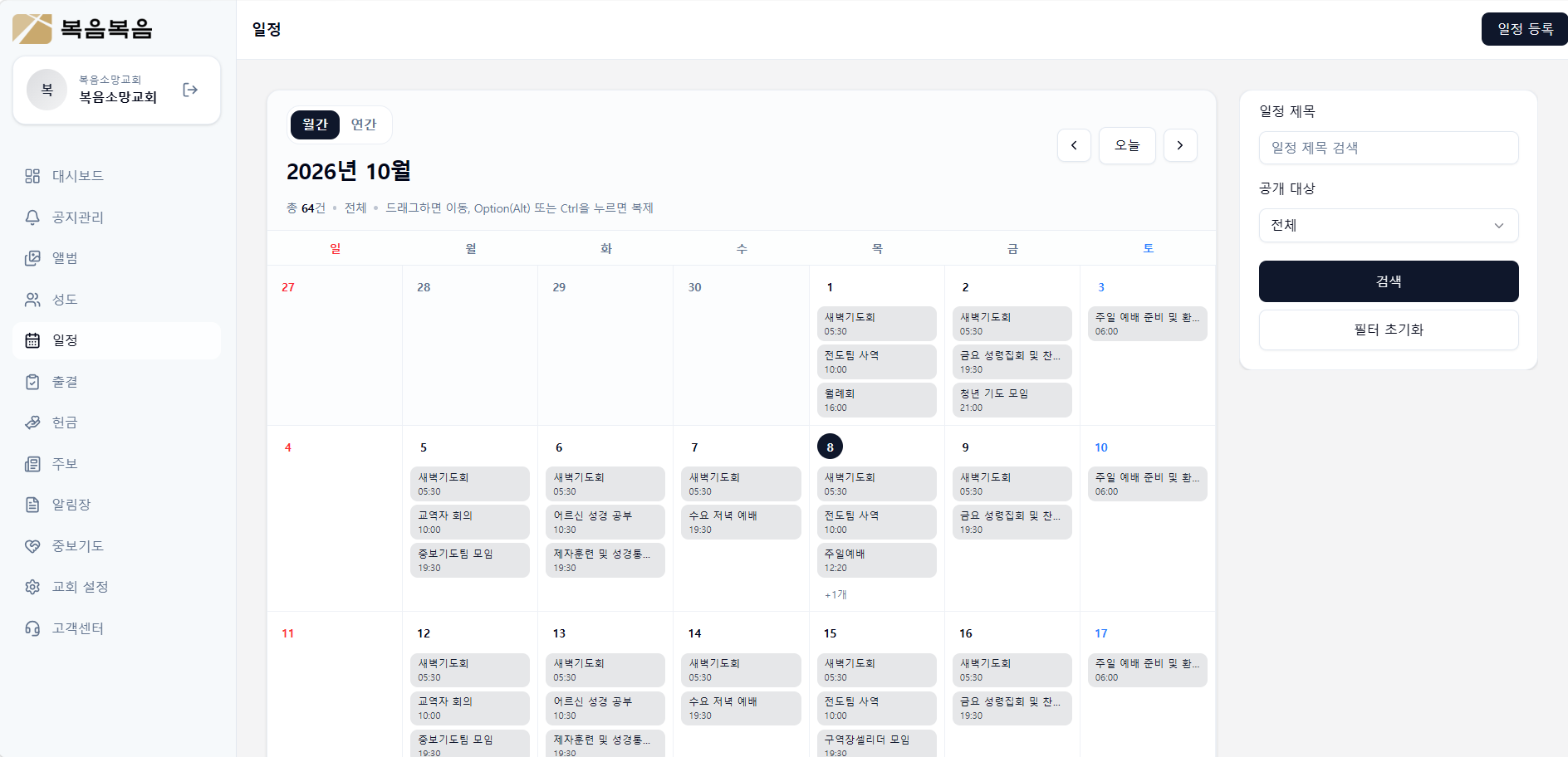Click the 복음복음 logo icon
This screenshot has width=1568, height=757.
[x=32, y=29]
